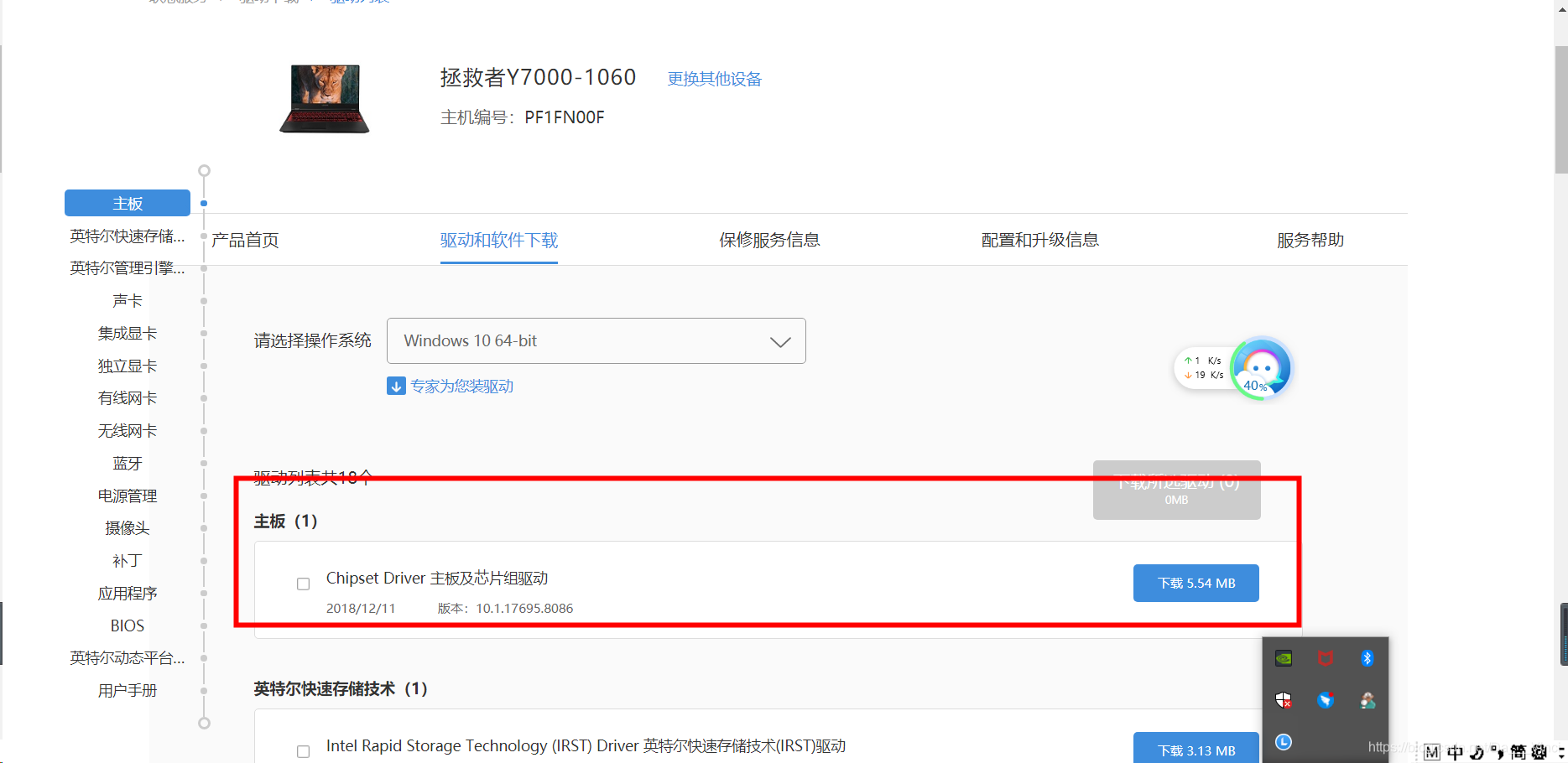Viewport: 1568px width, 763px height.
Task: Jump to 摄像头 section
Action: 128,527
